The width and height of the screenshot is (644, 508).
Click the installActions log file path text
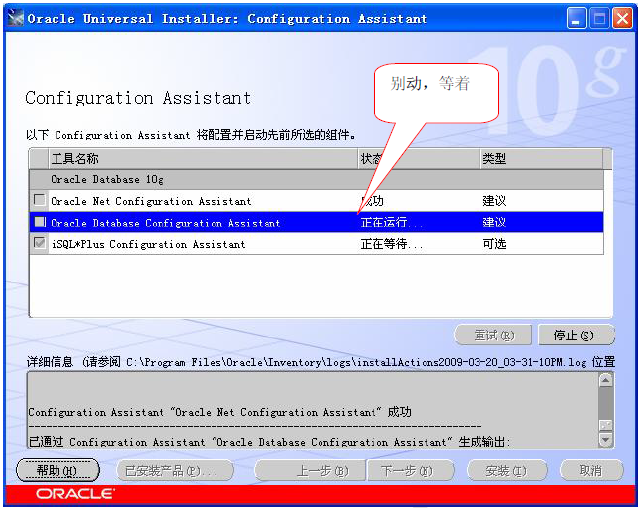356,362
